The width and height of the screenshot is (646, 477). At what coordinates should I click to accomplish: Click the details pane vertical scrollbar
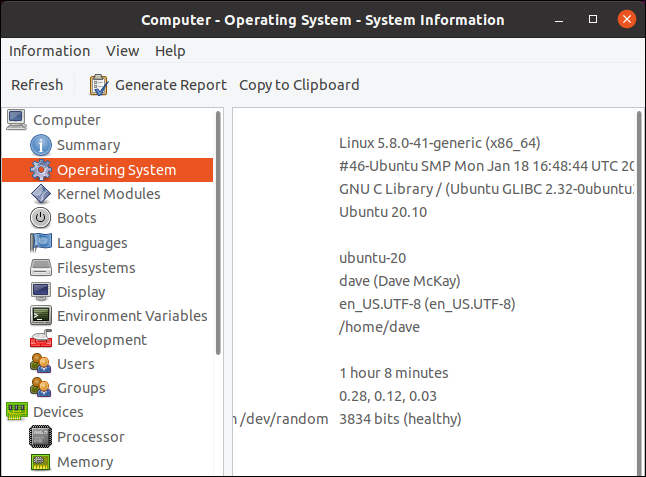[x=639, y=290]
